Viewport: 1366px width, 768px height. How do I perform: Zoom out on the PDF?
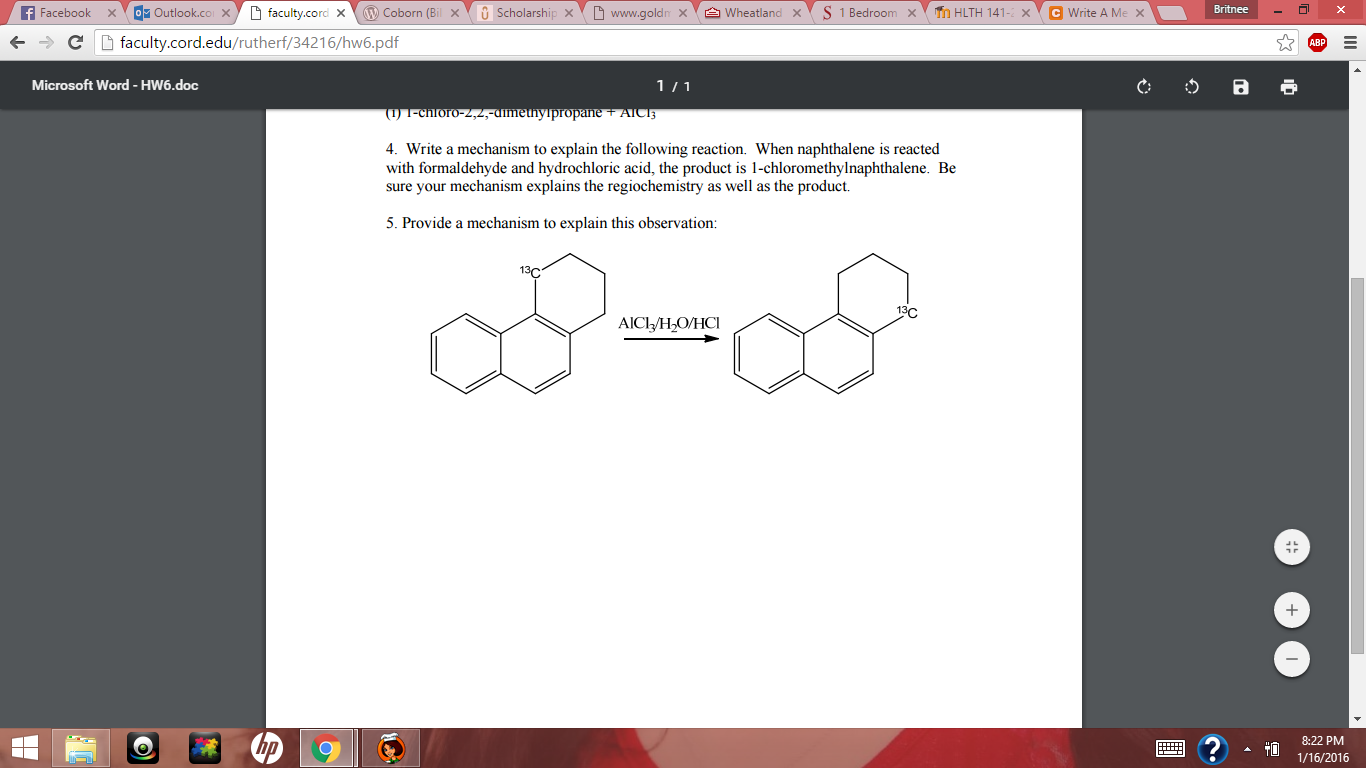(1291, 659)
